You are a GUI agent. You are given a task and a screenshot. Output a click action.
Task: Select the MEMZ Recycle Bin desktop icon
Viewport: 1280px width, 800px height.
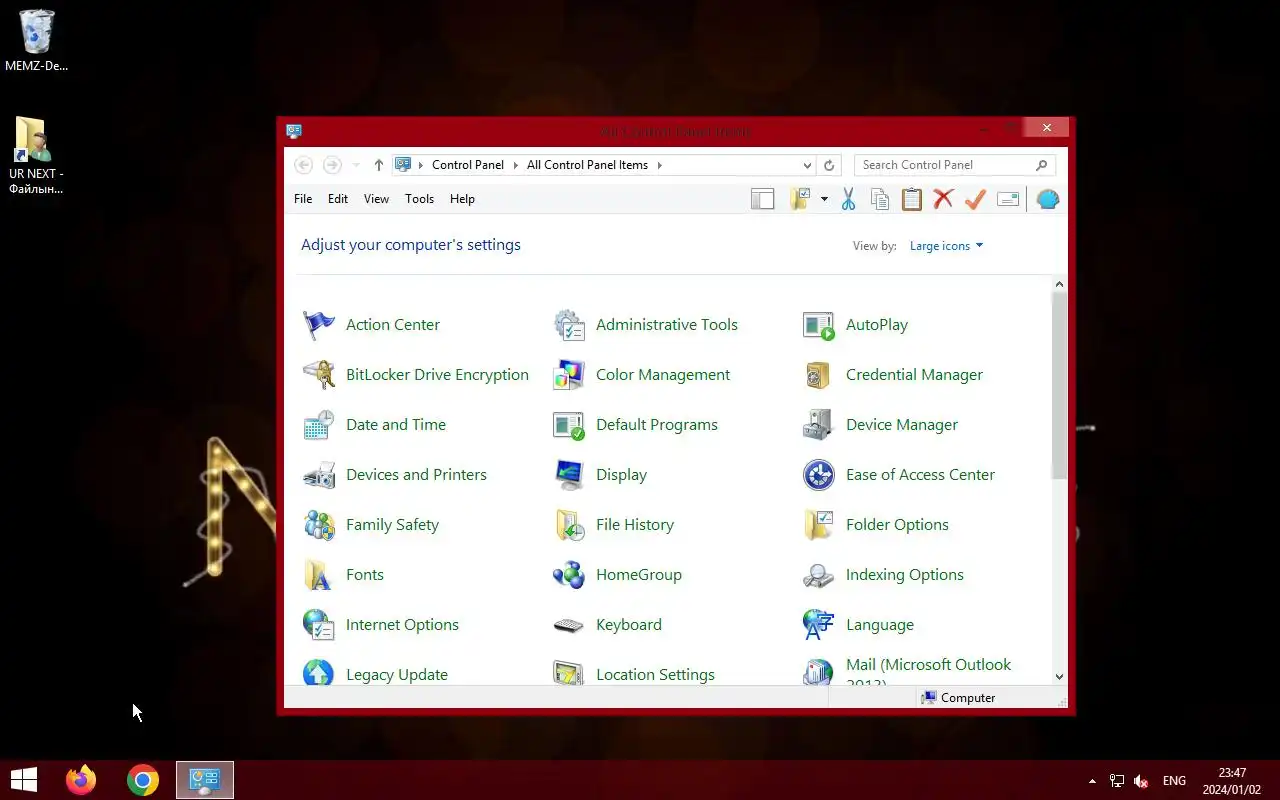[x=37, y=41]
